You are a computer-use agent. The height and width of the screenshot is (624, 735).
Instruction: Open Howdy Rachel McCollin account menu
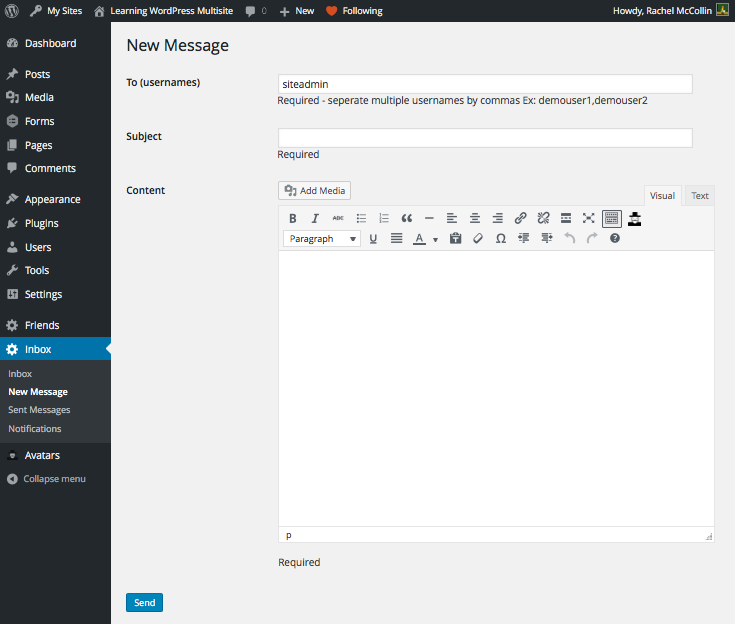tap(671, 11)
